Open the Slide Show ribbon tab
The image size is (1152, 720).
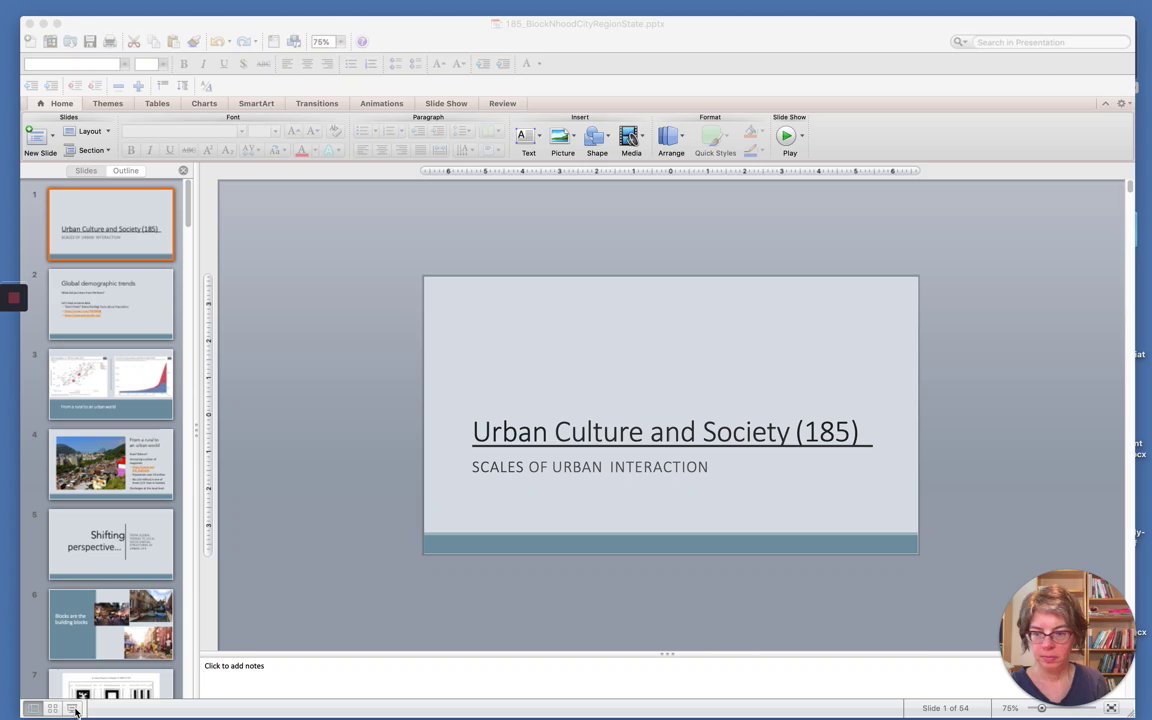[446, 104]
